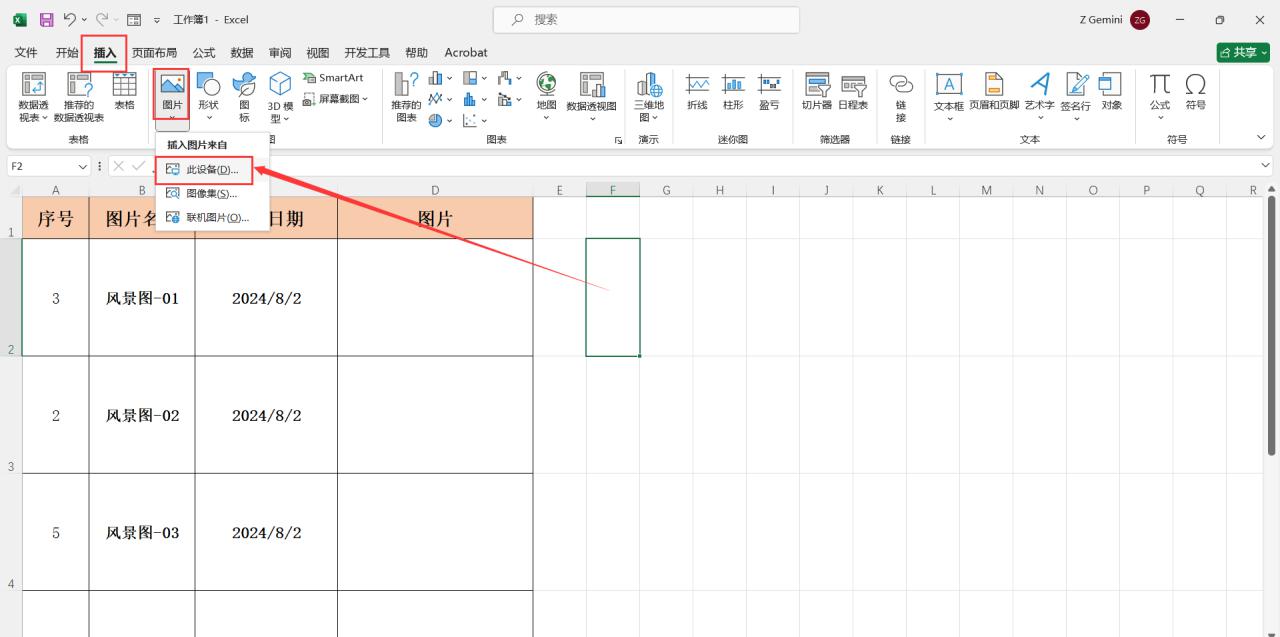Screen dimensions: 1280x637
Task: Click the Pictures (图片) ribbon button
Action: coord(172,94)
